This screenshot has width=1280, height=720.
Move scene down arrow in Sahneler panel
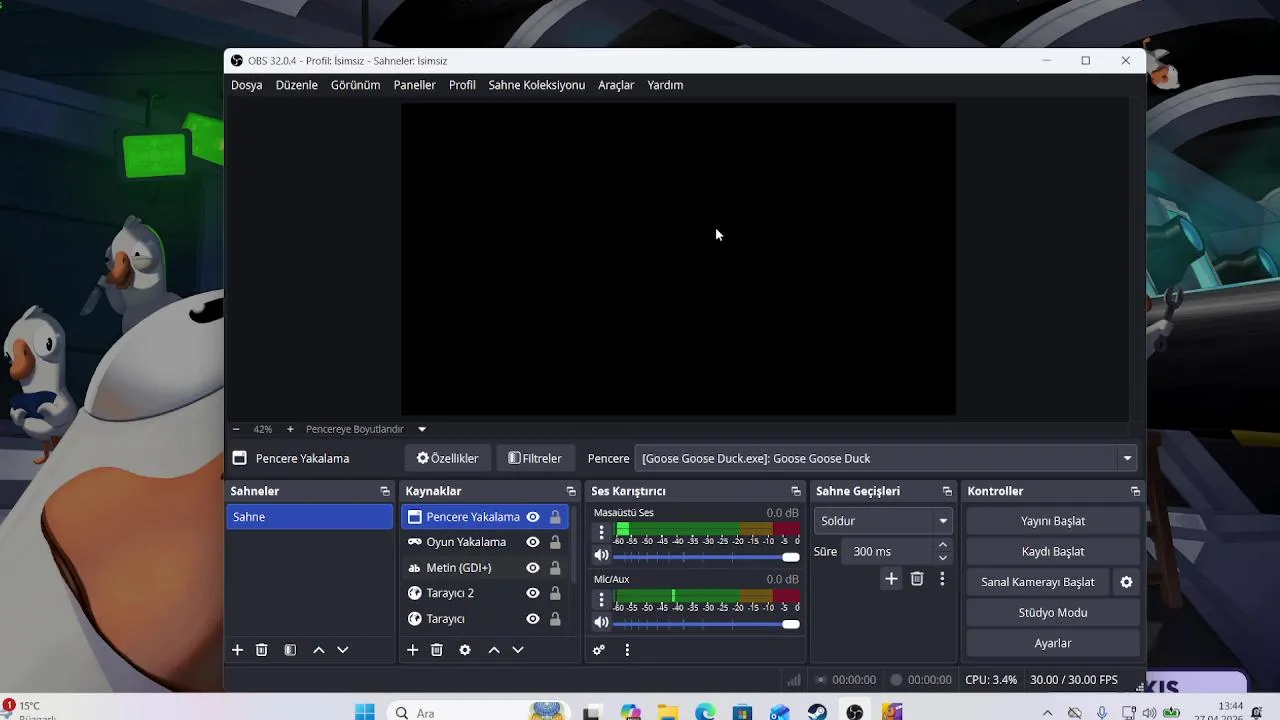pyautogui.click(x=343, y=650)
